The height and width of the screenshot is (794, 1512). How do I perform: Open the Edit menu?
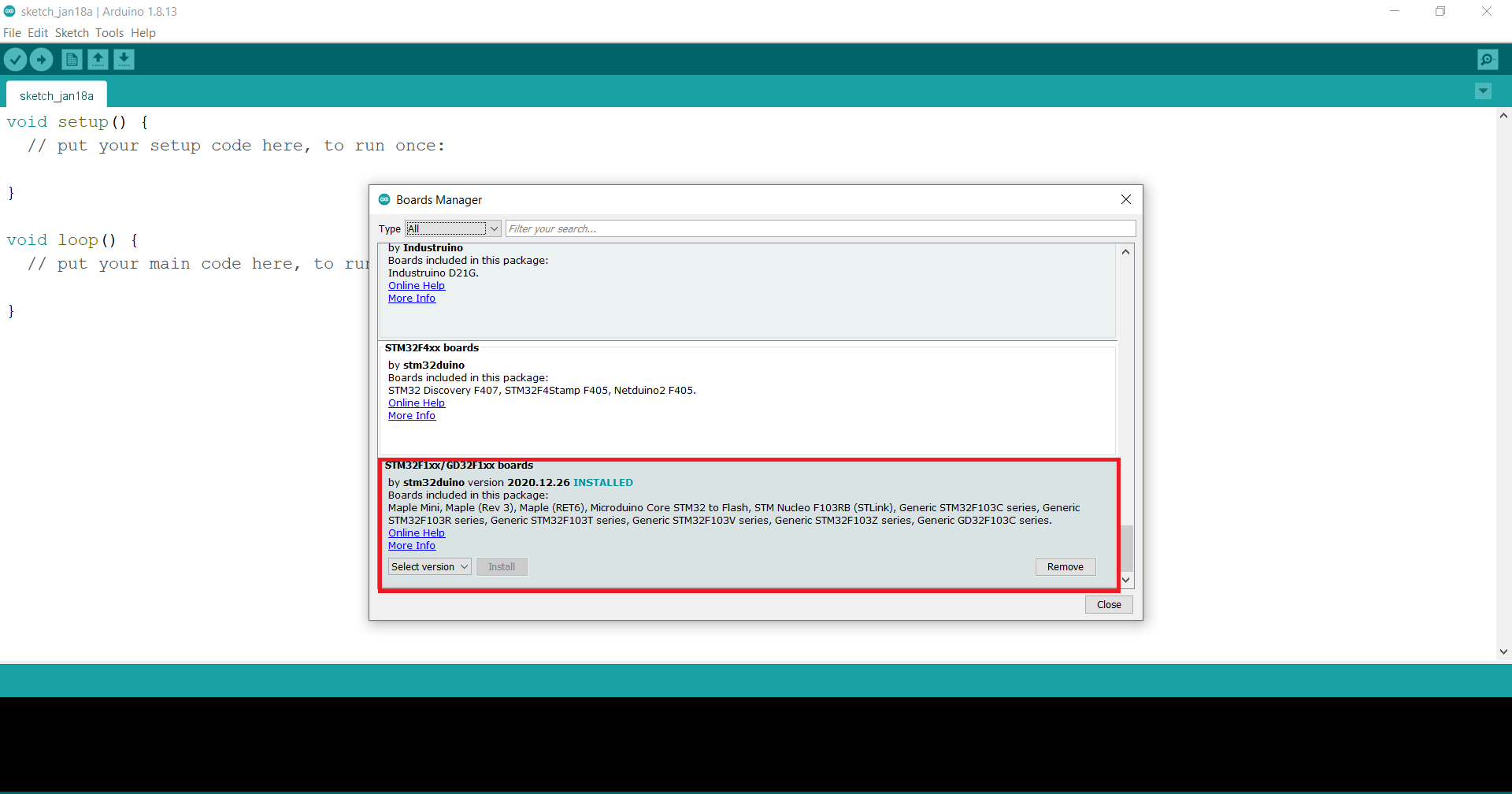click(38, 33)
